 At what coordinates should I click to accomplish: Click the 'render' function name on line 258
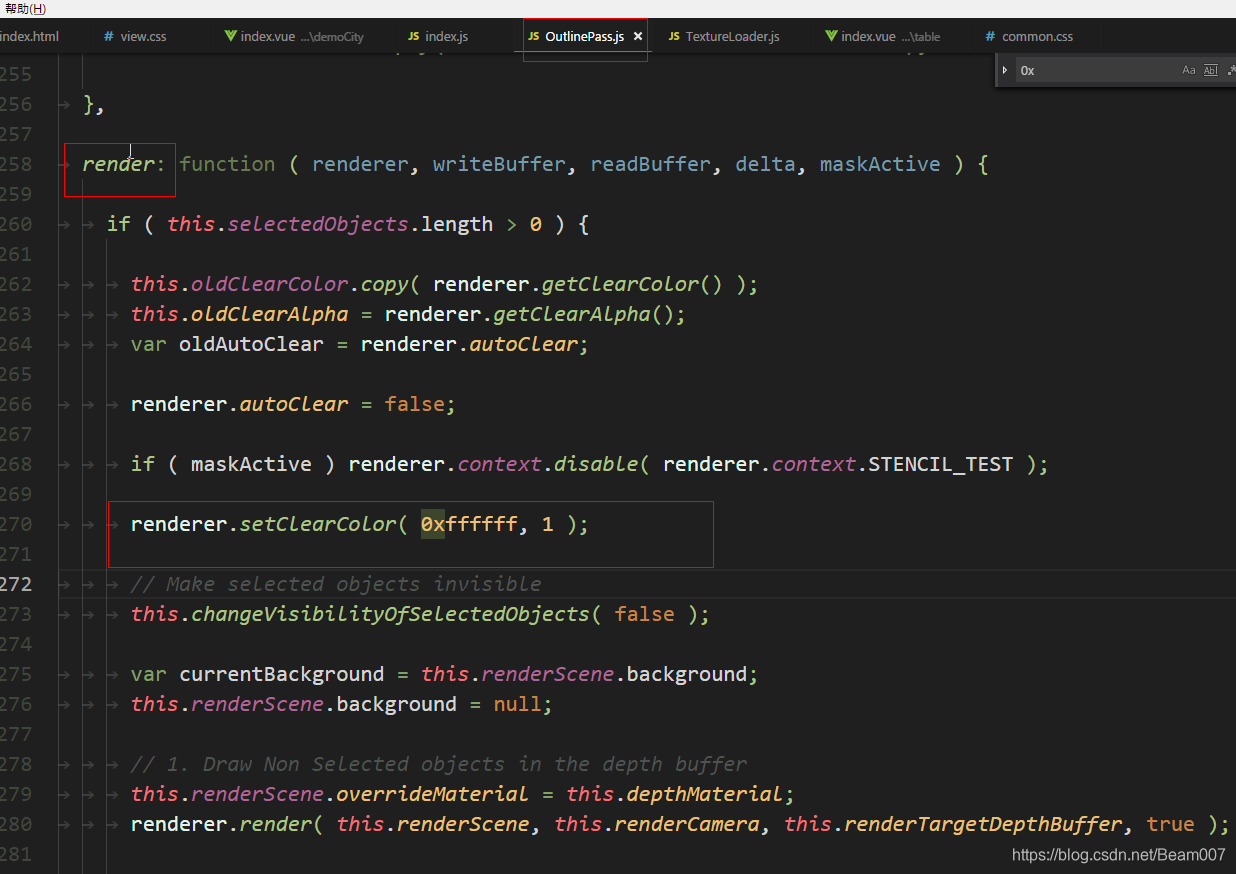pos(118,164)
